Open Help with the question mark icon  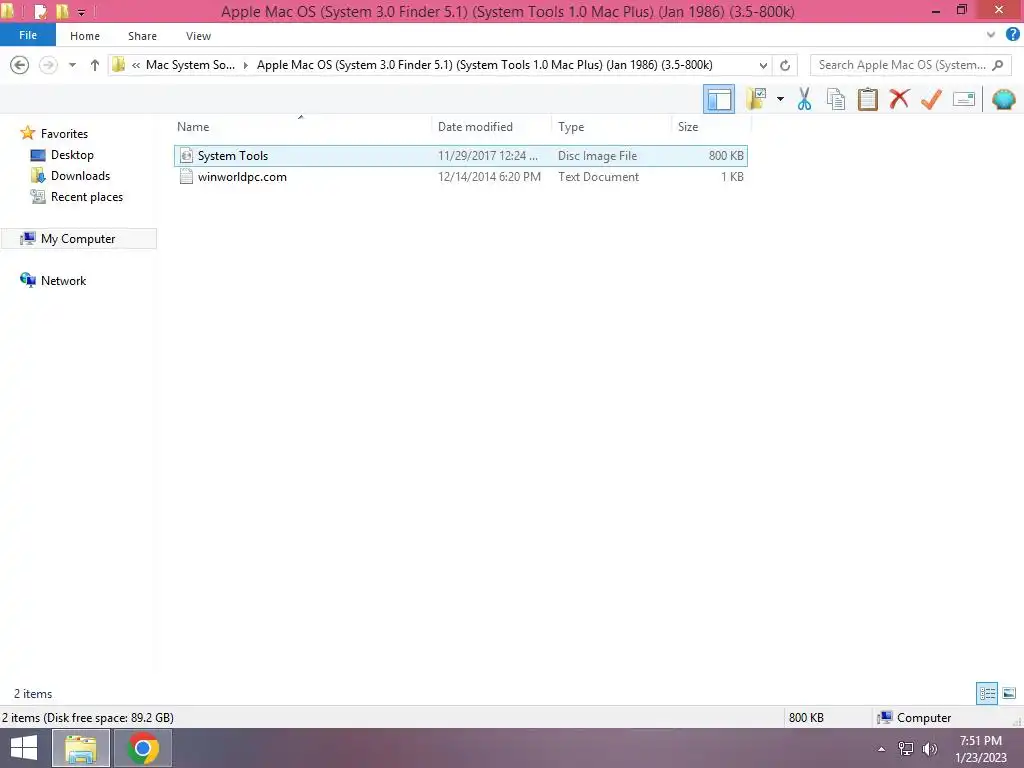pyautogui.click(x=1012, y=35)
